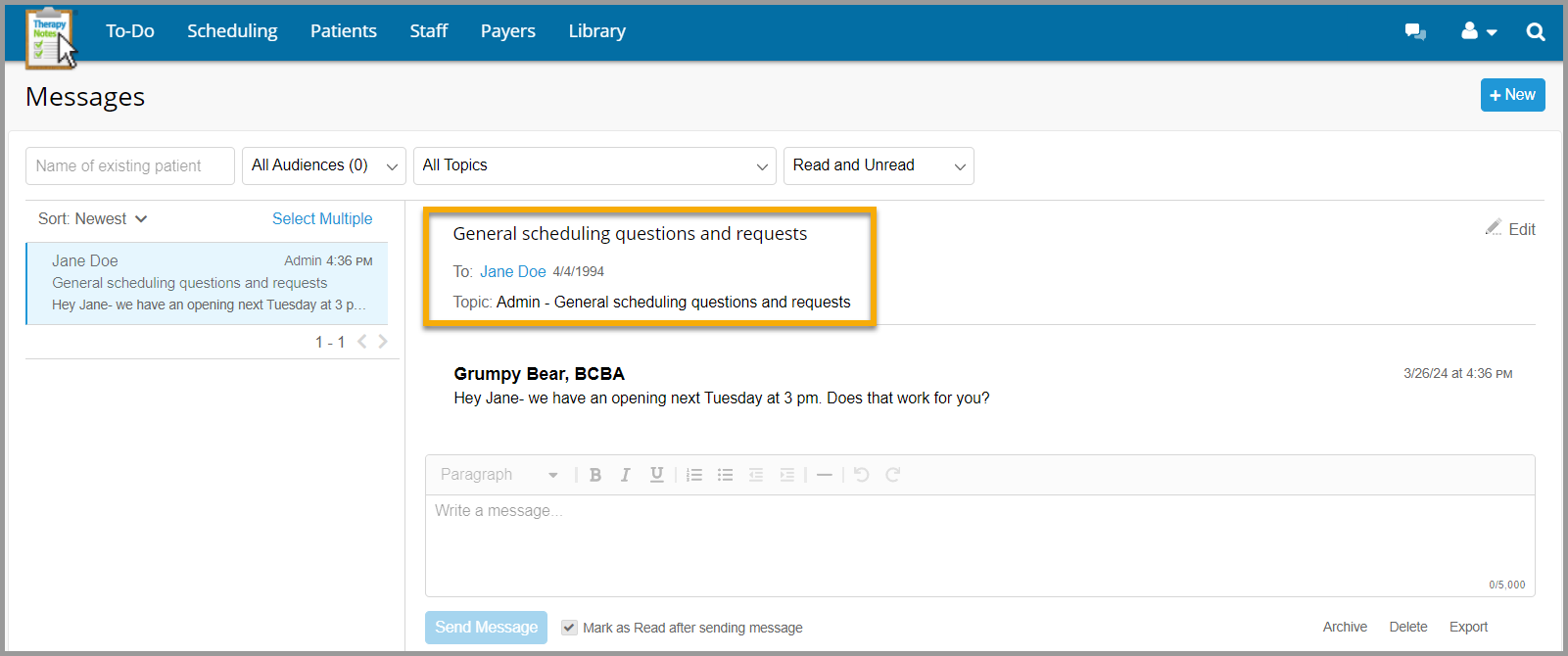
Task: Uncheck Mark as Read after sending
Action: point(569,628)
